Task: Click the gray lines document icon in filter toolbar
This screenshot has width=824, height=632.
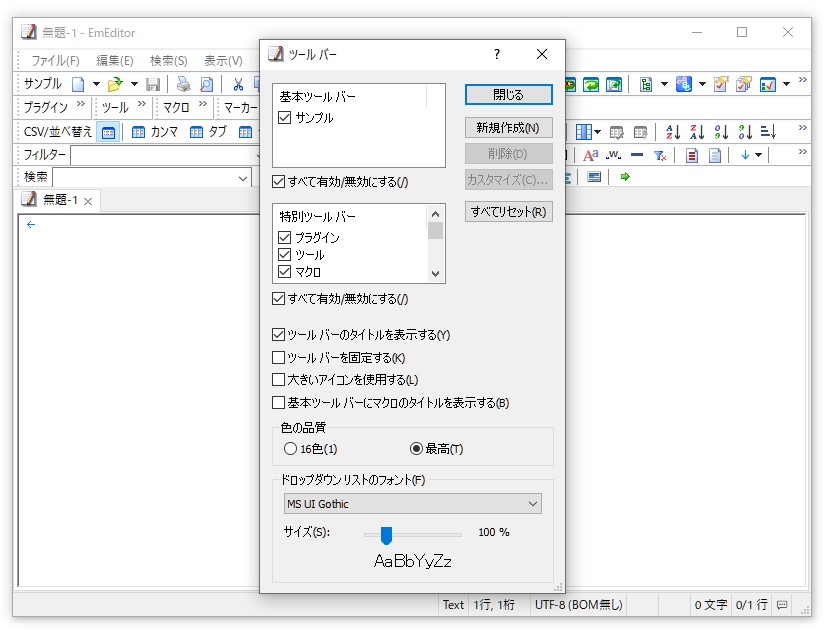Action: point(715,155)
